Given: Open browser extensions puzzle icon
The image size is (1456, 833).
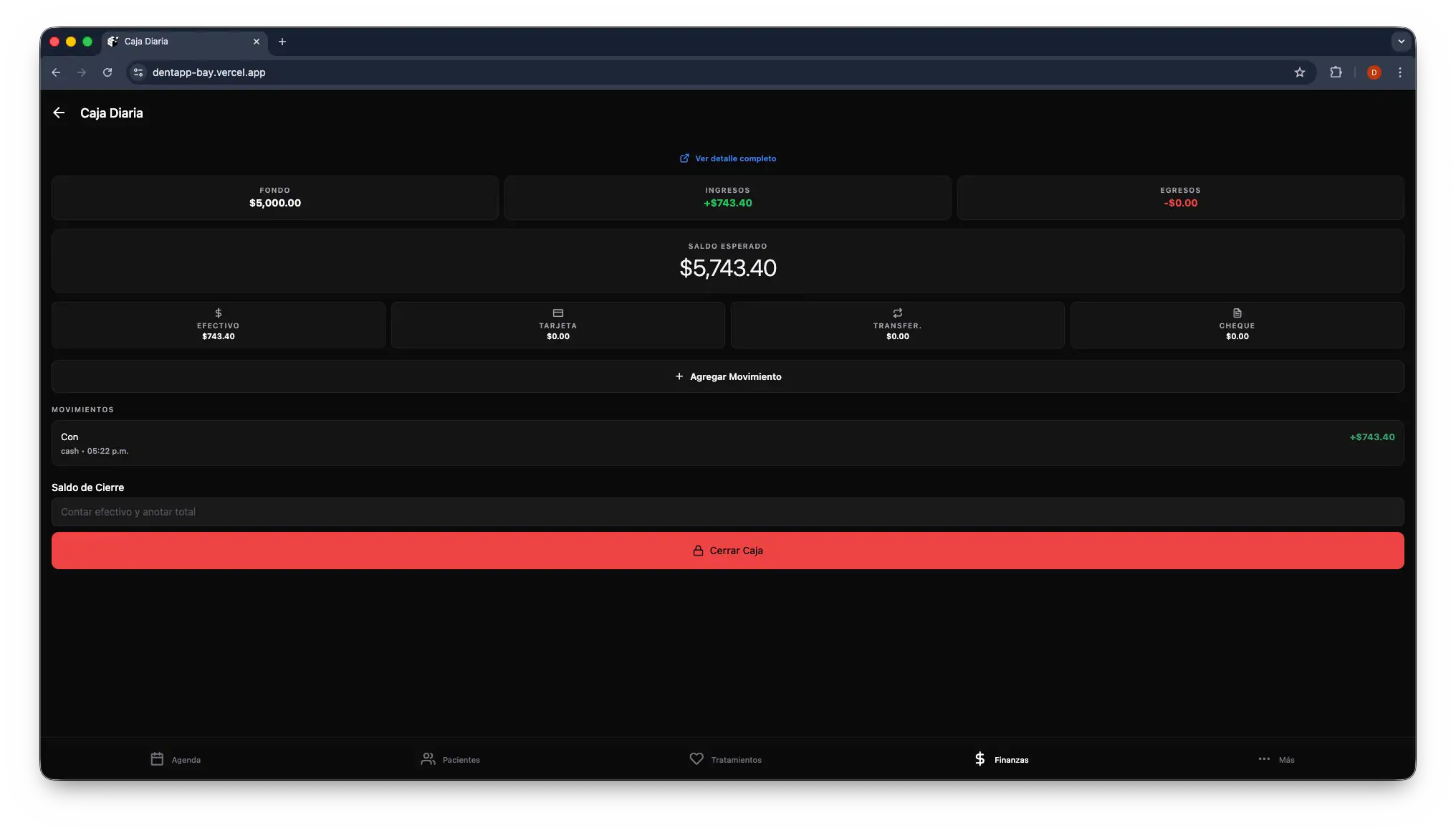Looking at the screenshot, I should [x=1336, y=72].
